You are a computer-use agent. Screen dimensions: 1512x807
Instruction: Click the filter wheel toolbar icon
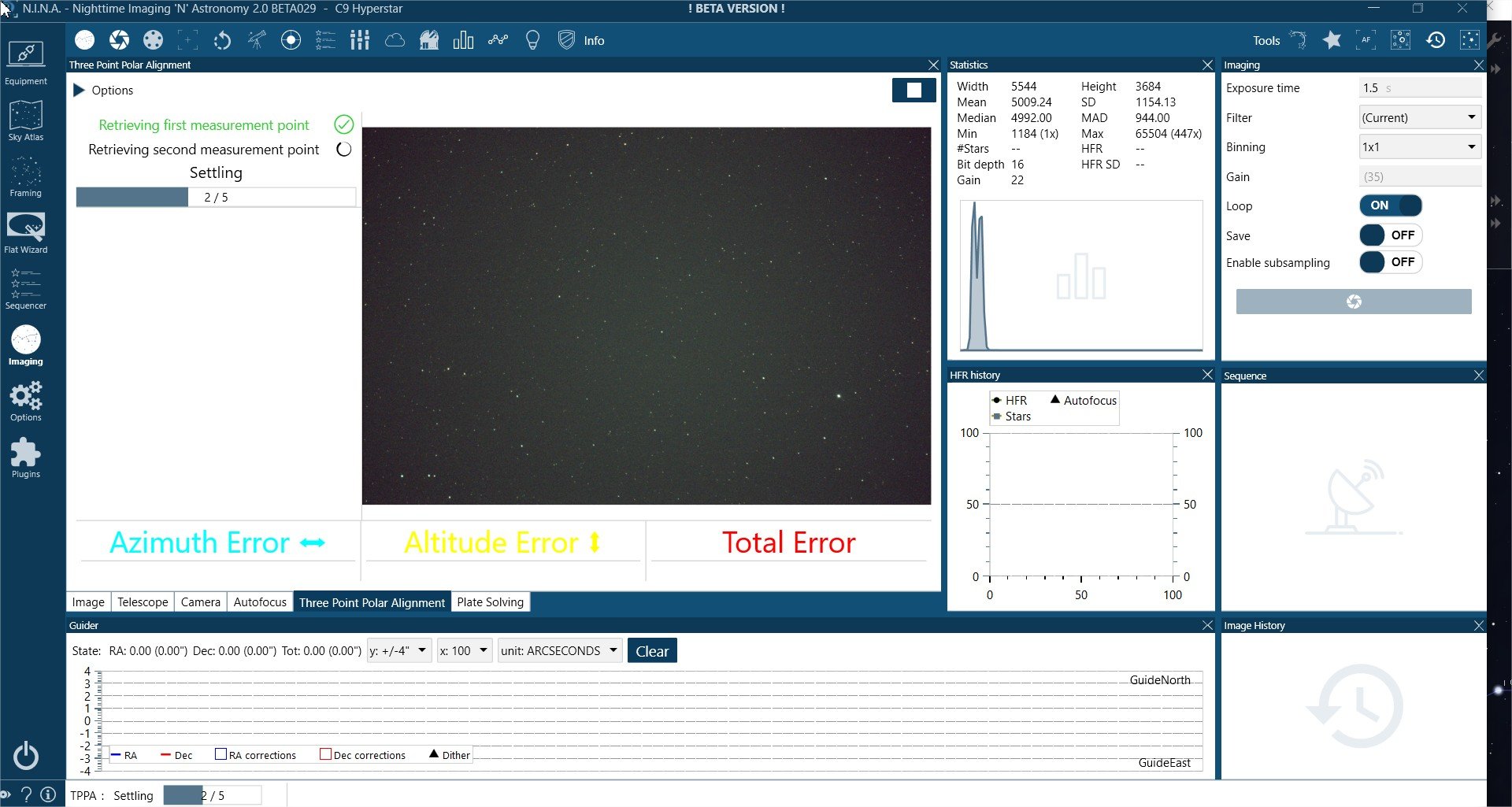click(x=154, y=40)
